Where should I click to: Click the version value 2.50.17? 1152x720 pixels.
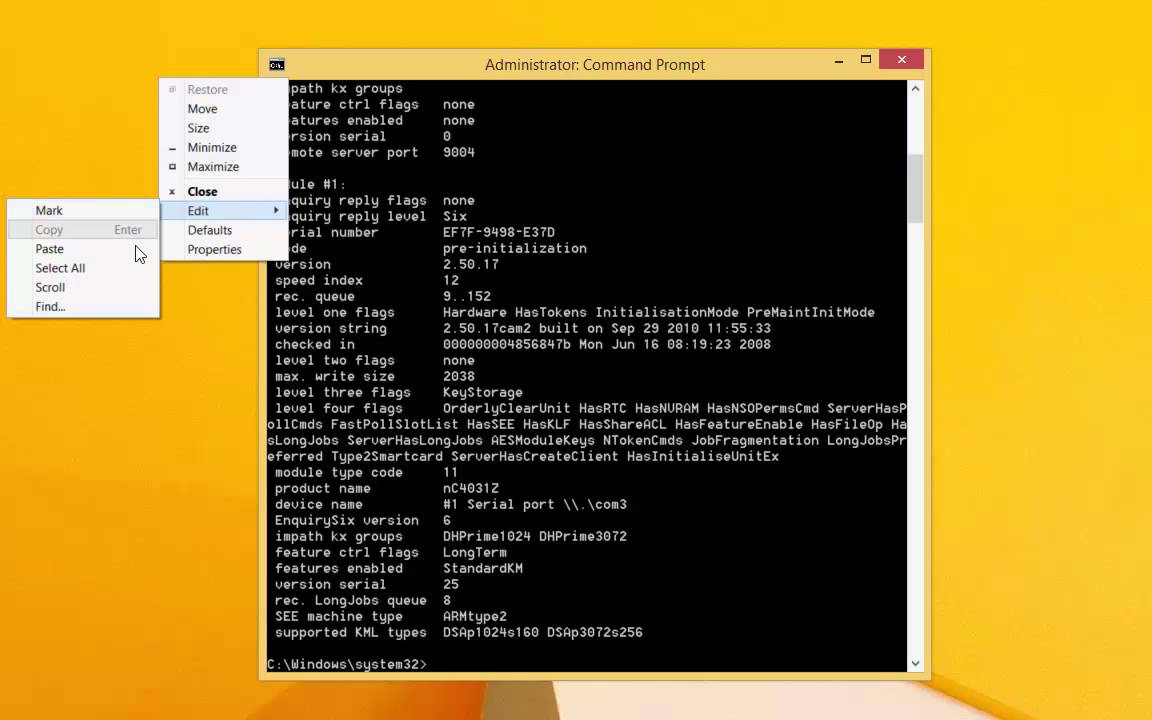pyautogui.click(x=471, y=264)
